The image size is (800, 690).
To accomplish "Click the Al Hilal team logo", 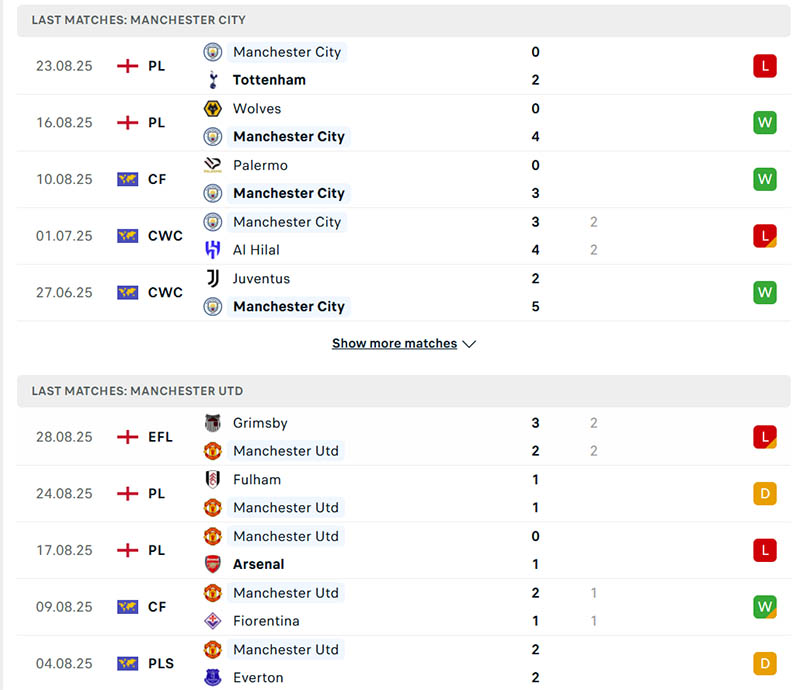I will (213, 250).
